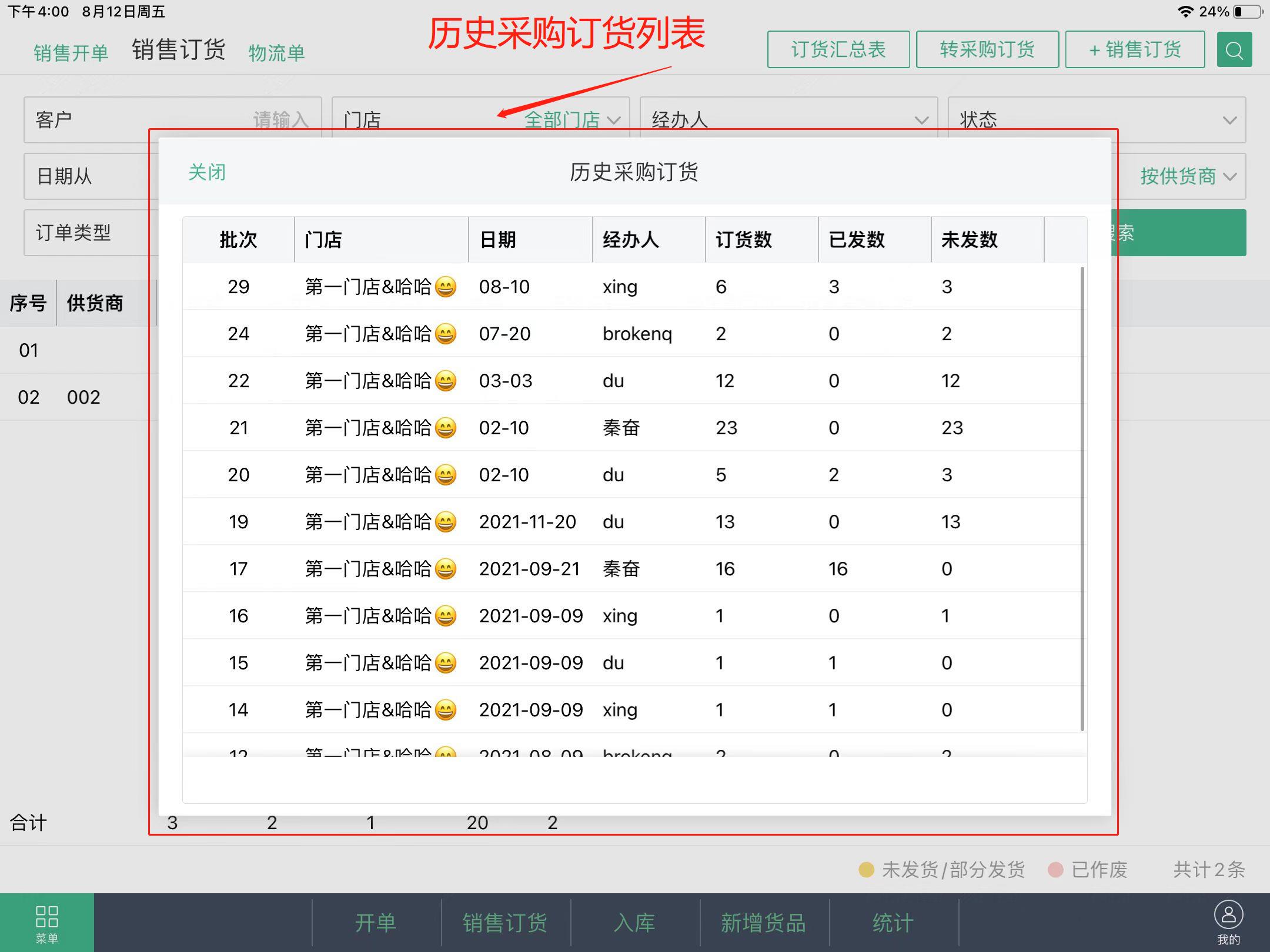Tap the Wi-Fi status icon

tap(1185, 12)
